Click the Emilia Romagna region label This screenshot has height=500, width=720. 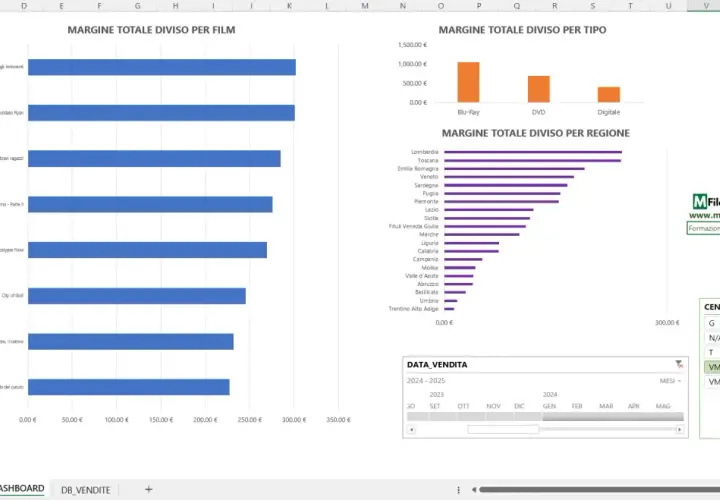[418, 169]
